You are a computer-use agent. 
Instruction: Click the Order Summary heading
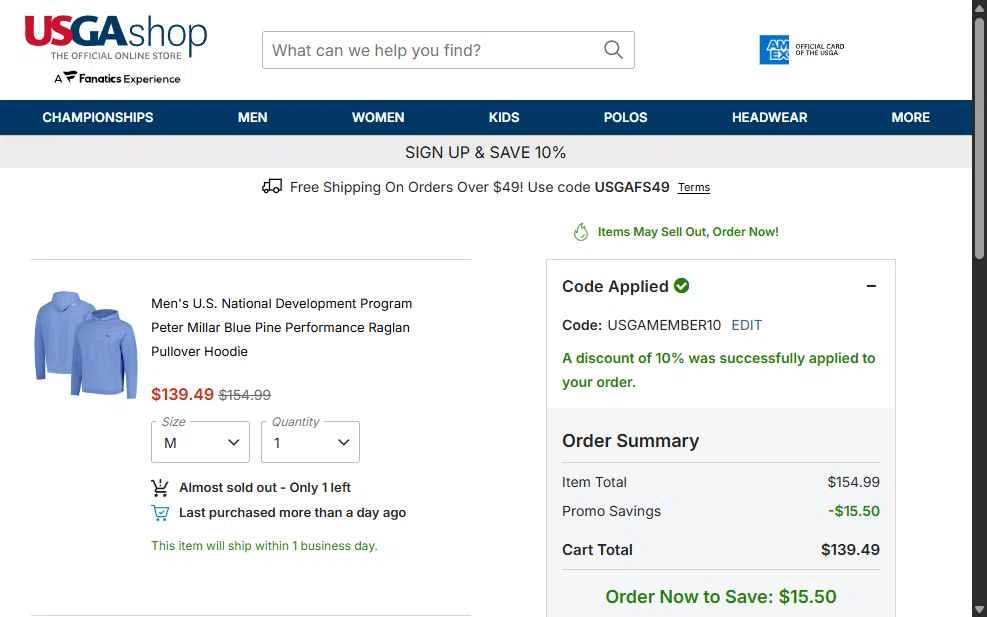coord(631,441)
